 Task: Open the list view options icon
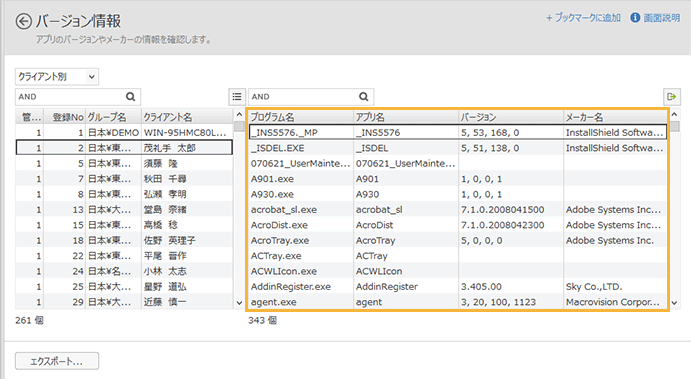[237, 97]
